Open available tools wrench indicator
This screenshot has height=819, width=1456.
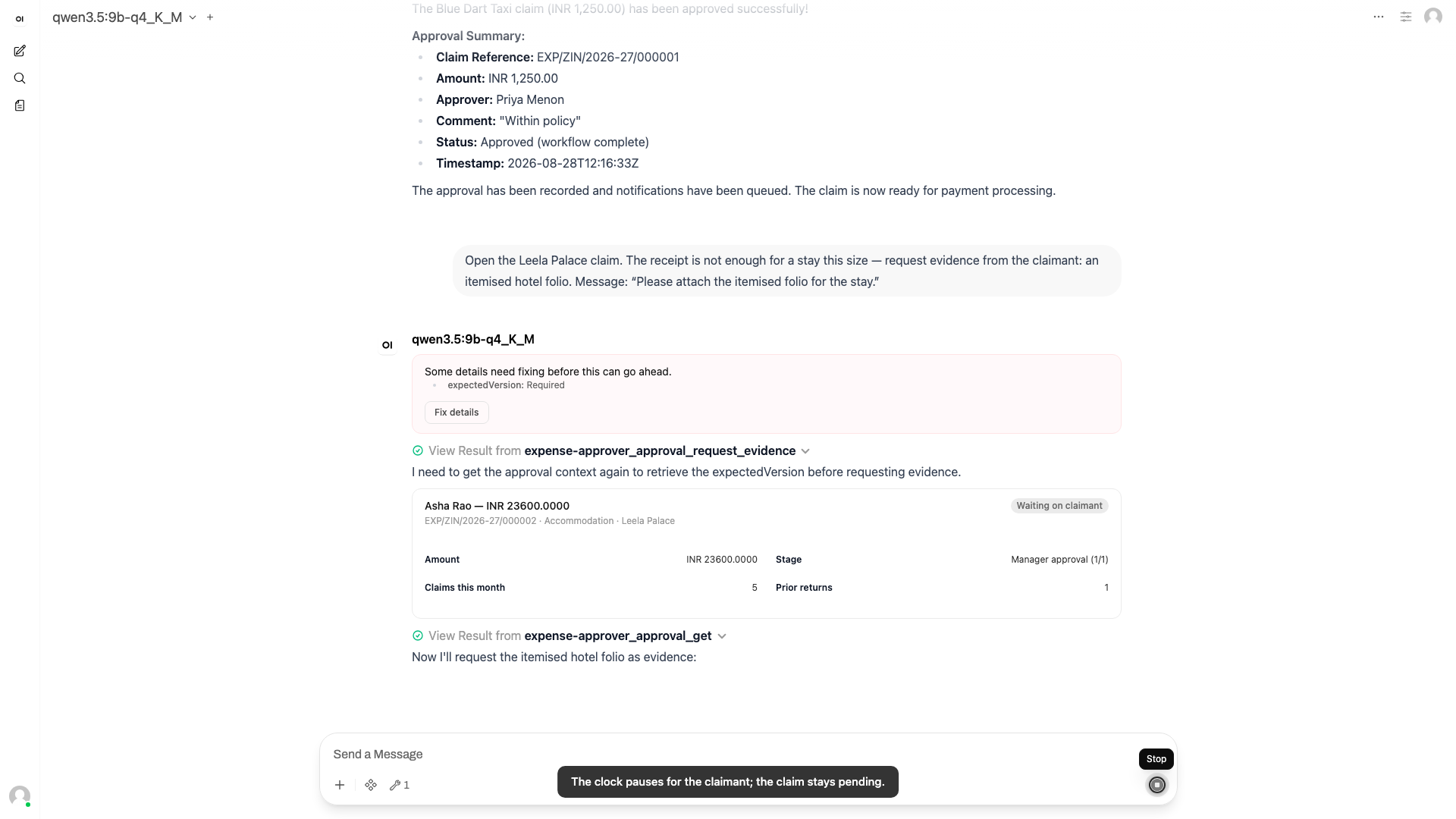[x=400, y=785]
